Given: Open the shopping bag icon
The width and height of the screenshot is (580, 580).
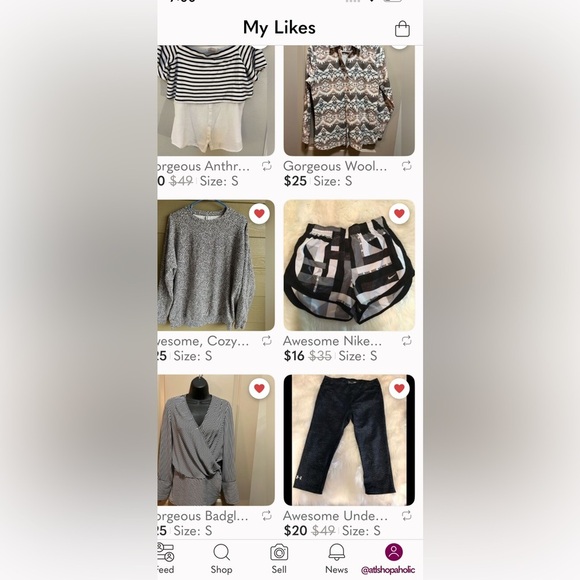Looking at the screenshot, I should (x=402, y=28).
